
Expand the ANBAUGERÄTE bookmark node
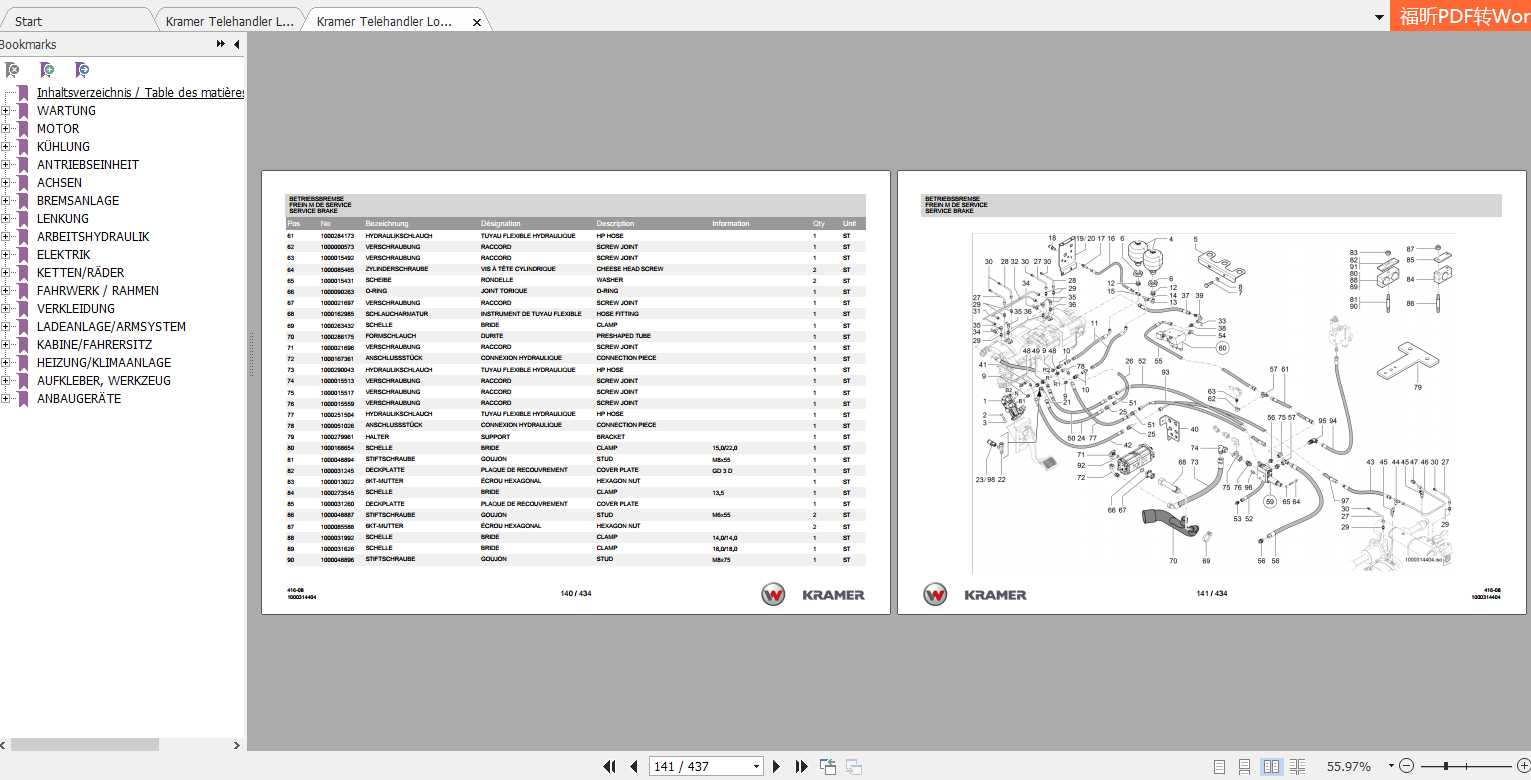[5, 398]
